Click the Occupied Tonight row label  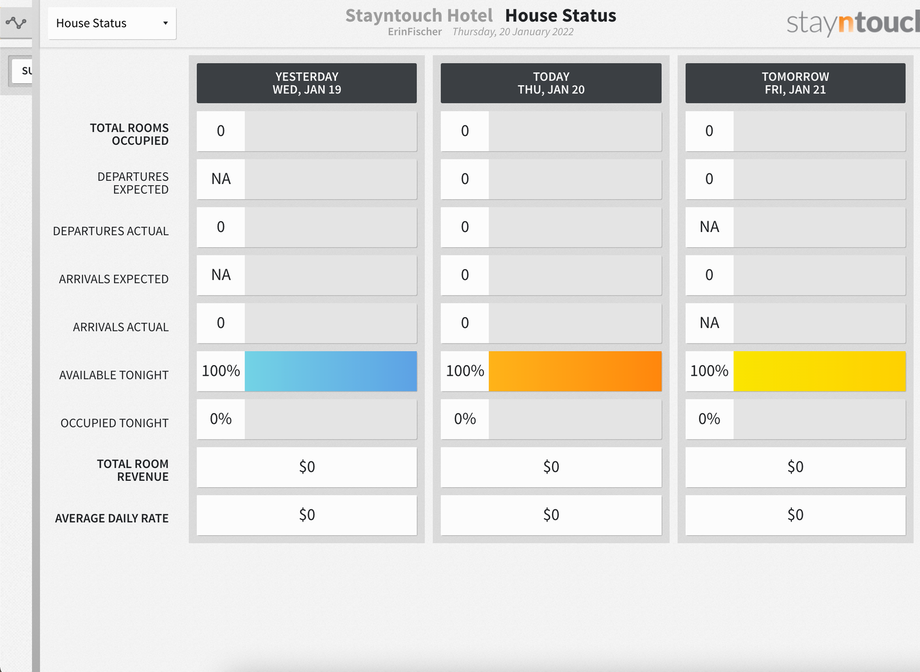tap(114, 423)
